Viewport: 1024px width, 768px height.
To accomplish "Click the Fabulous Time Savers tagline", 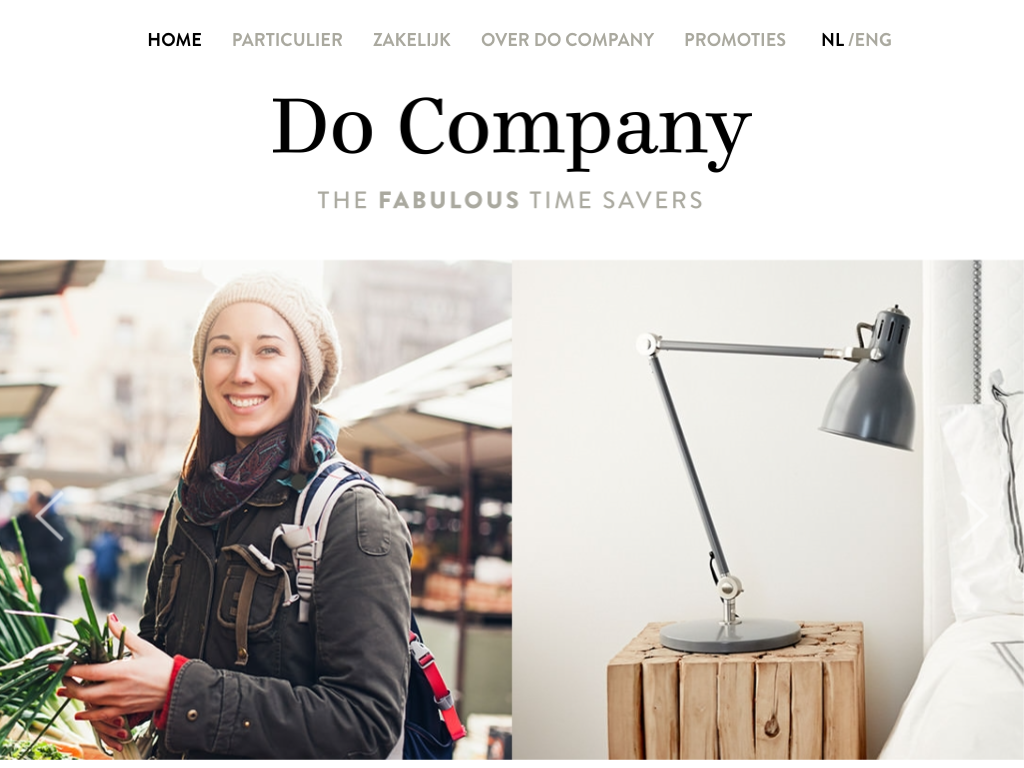I will click(510, 200).
